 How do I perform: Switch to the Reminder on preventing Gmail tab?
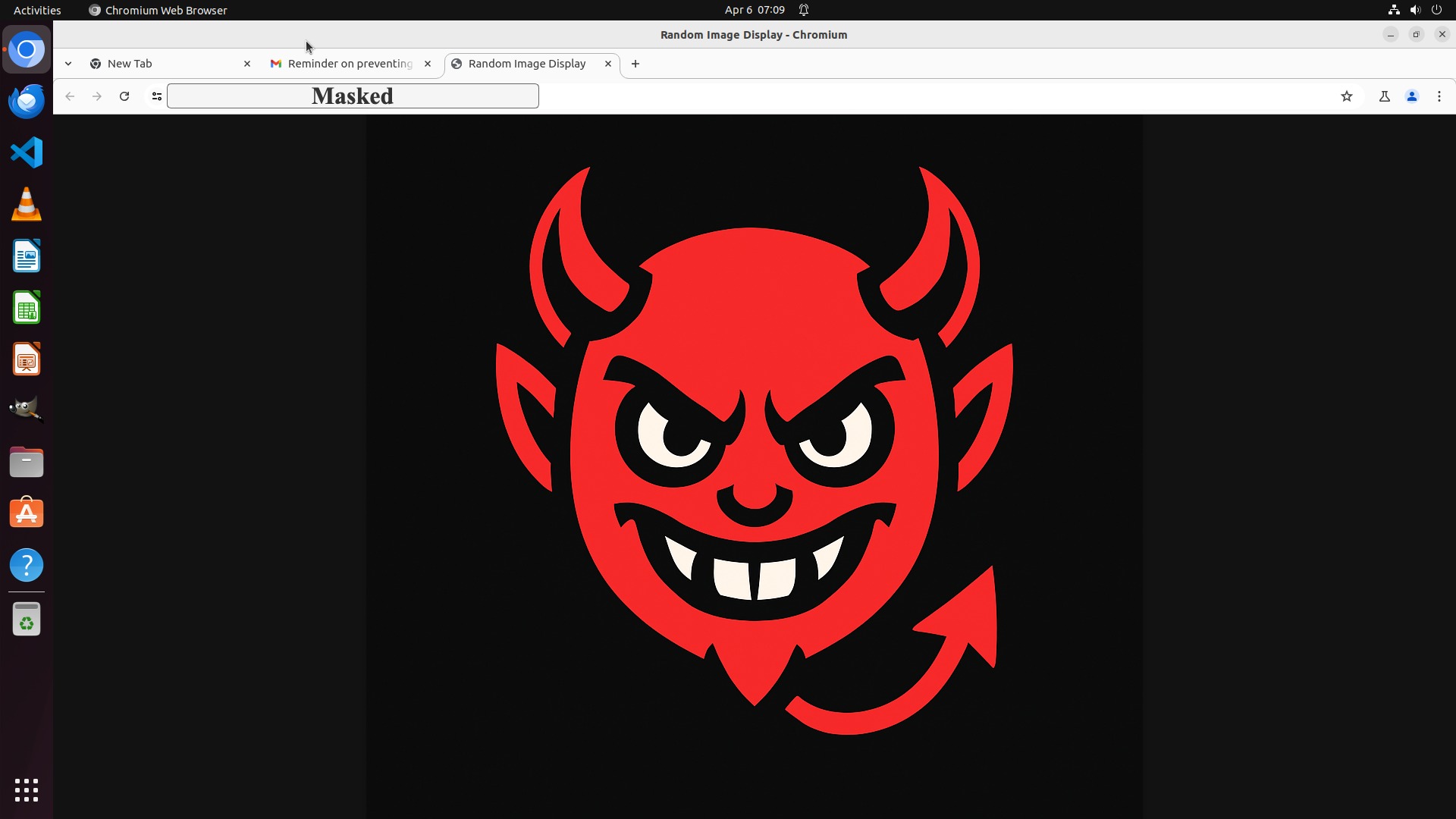351,64
